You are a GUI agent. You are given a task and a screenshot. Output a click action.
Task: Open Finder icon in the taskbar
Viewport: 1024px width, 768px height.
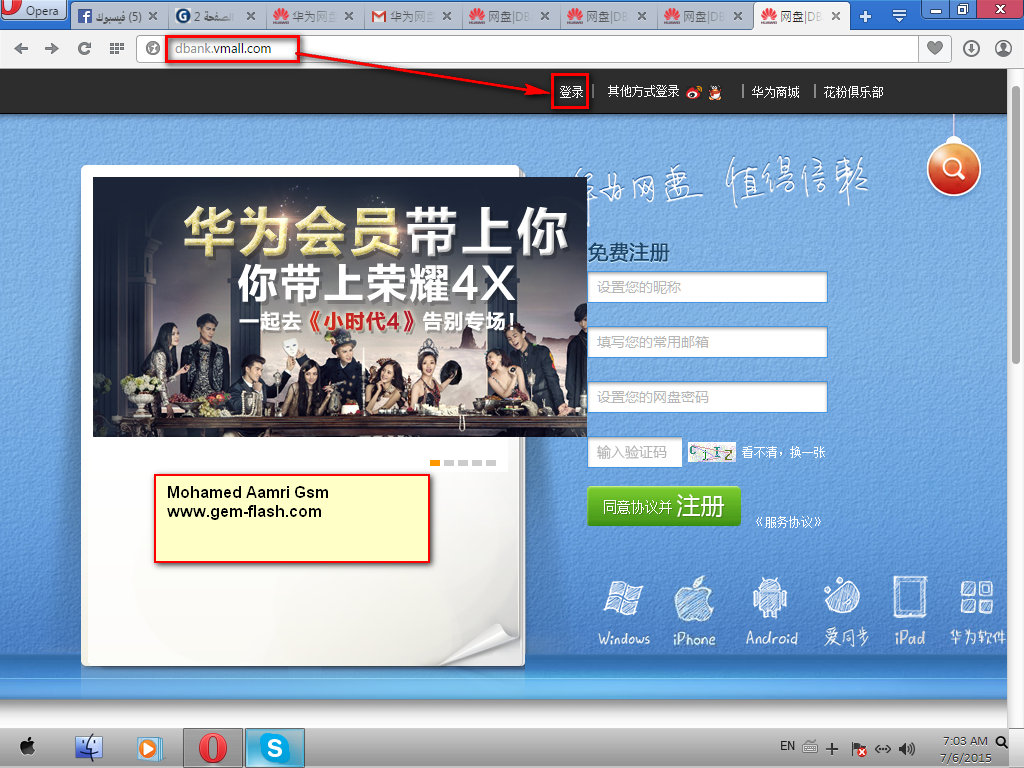[89, 748]
